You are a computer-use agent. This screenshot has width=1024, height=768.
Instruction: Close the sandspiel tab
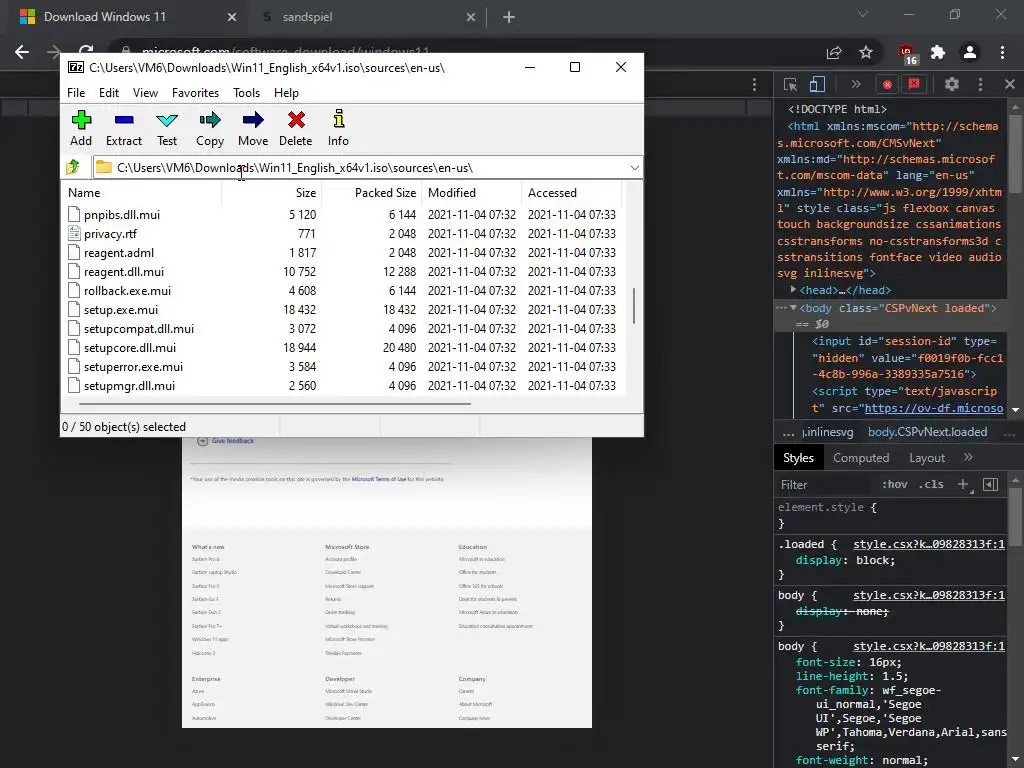coord(471,17)
